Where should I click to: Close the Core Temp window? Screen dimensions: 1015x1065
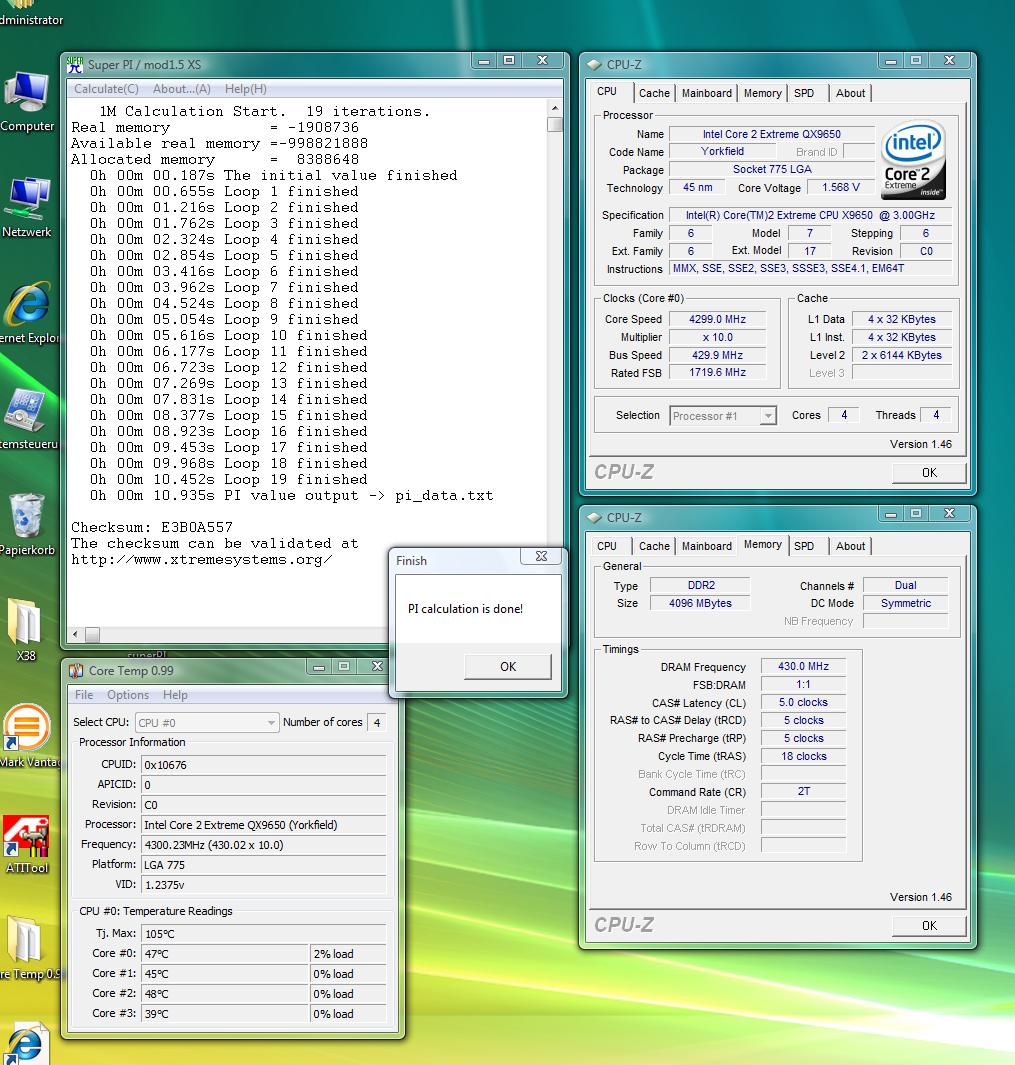[377, 667]
